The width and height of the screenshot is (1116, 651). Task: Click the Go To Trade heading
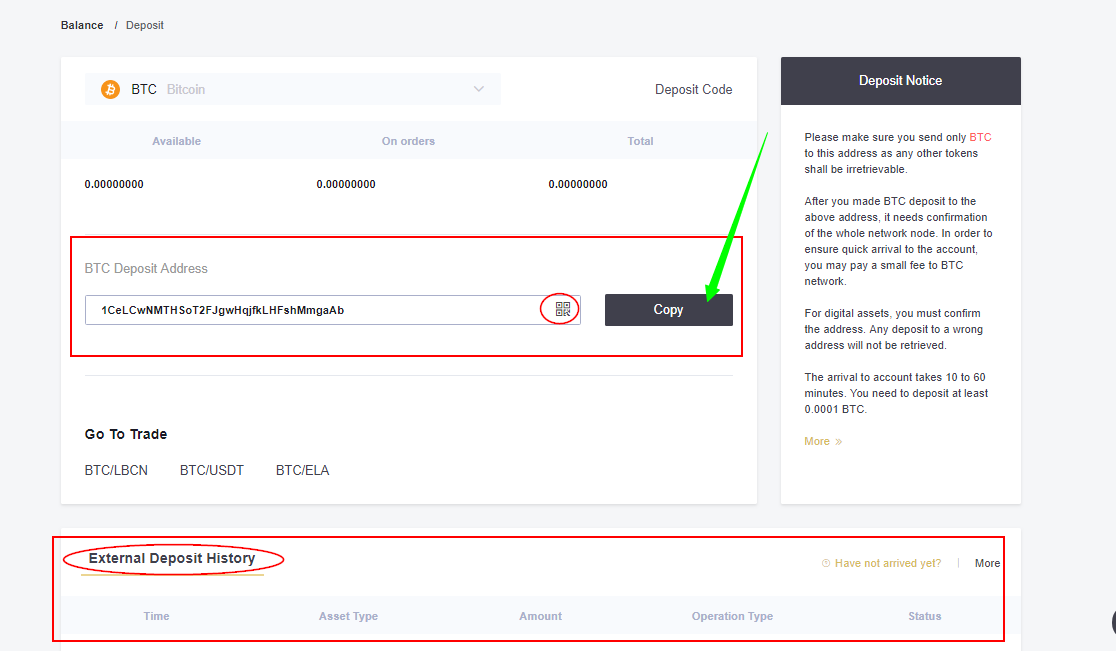pos(126,434)
